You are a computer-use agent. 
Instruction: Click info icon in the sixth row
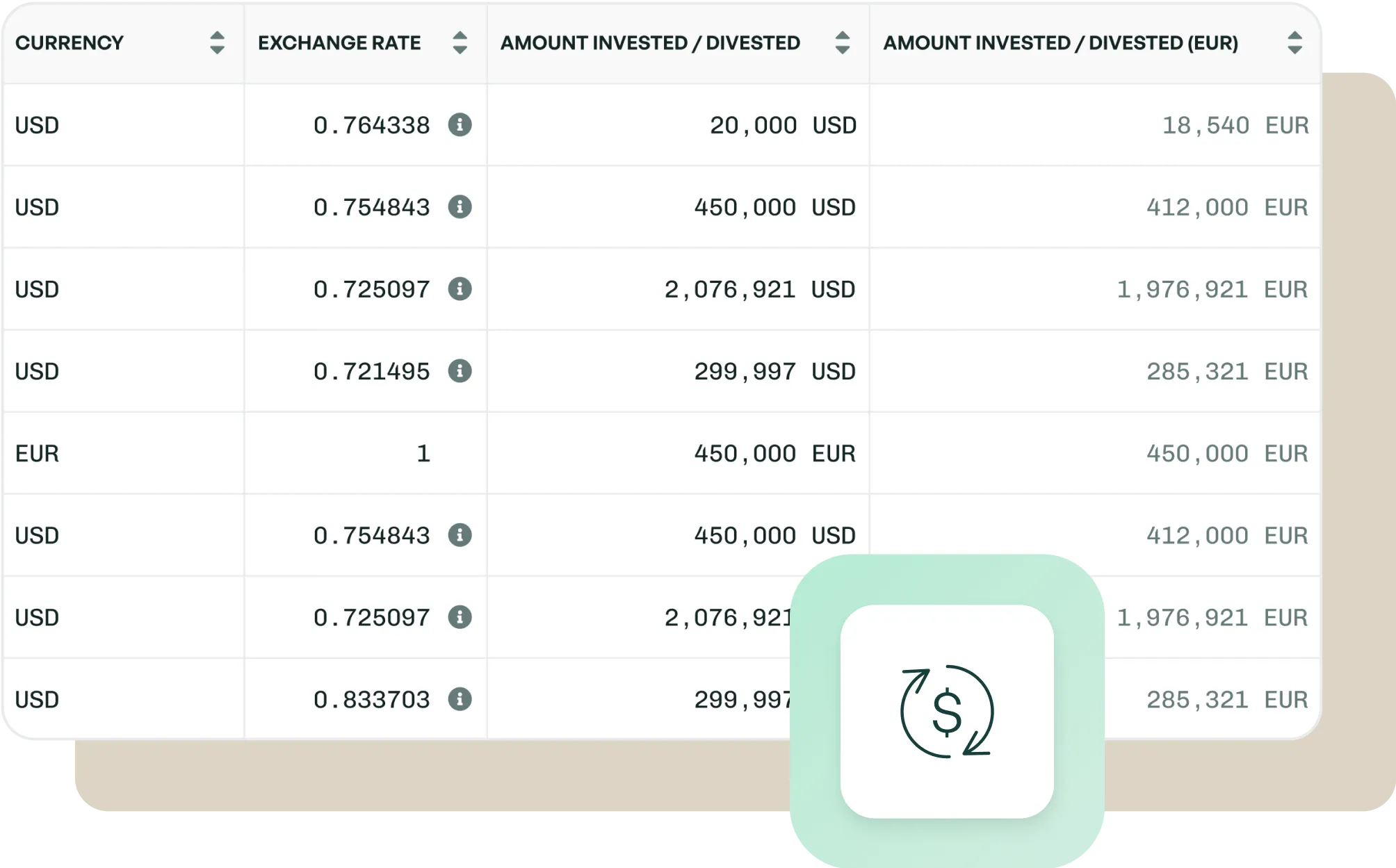point(460,535)
